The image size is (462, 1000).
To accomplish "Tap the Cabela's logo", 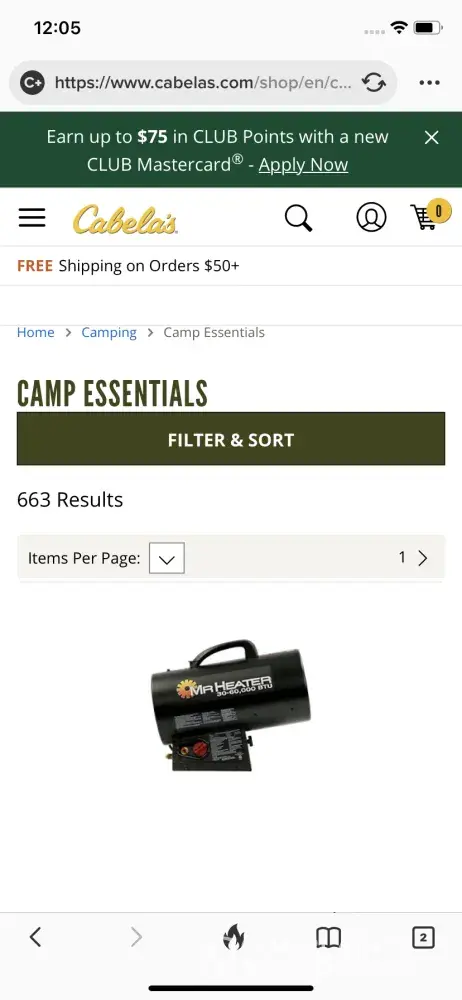I will point(125,219).
